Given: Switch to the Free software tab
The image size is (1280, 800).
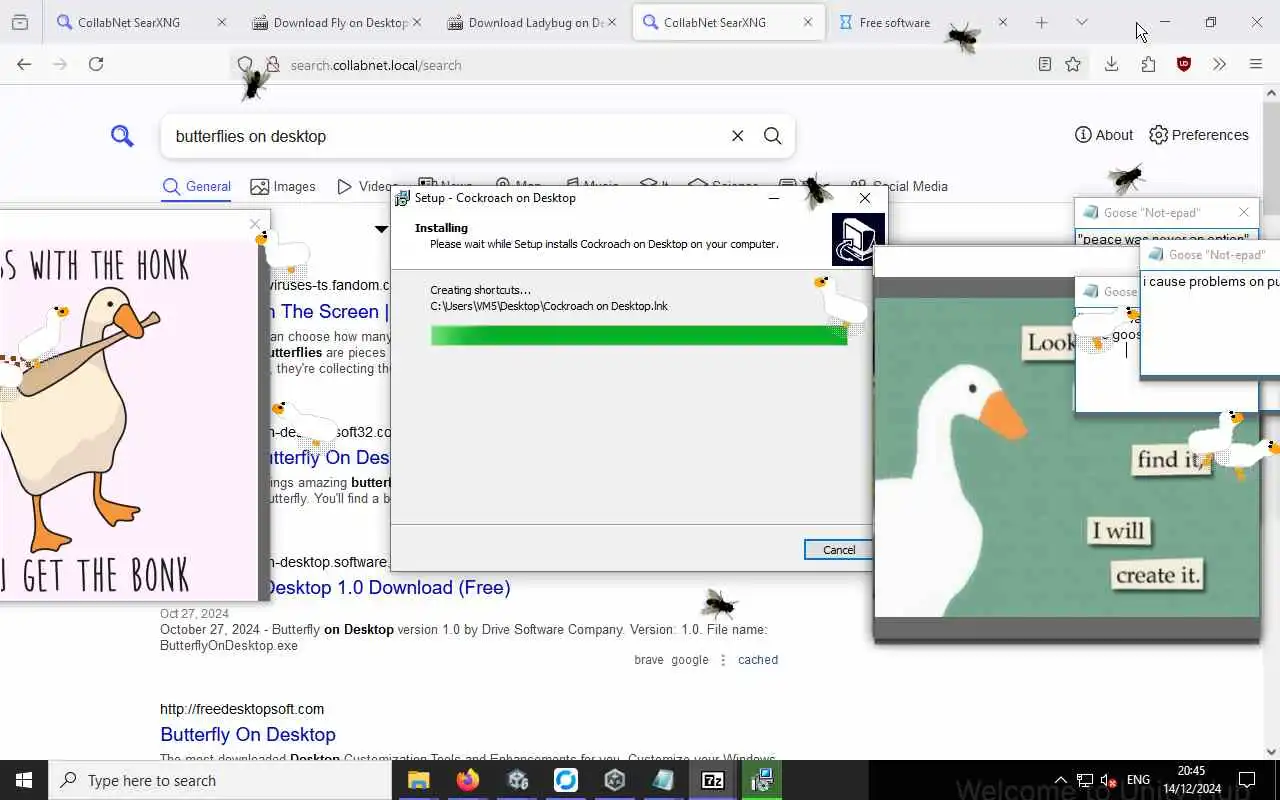Looking at the screenshot, I should click(x=895, y=22).
